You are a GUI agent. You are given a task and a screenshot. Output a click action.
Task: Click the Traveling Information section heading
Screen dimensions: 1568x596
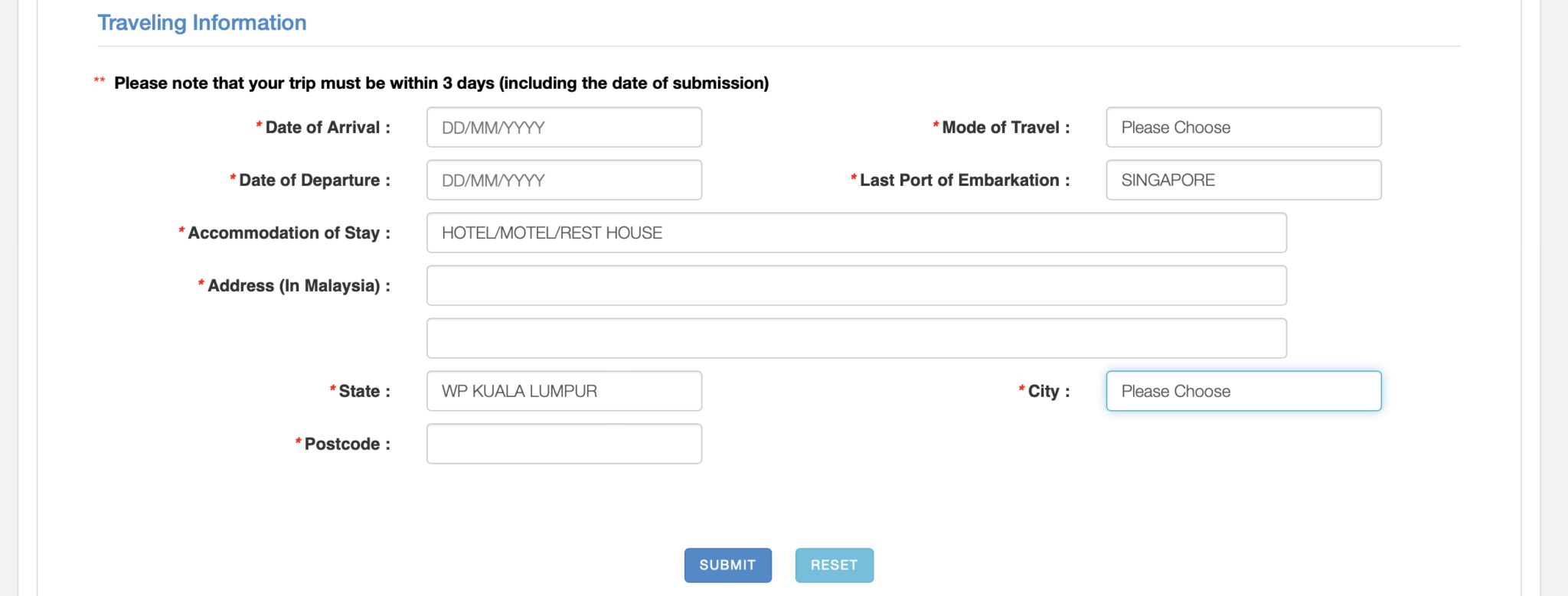(x=202, y=23)
